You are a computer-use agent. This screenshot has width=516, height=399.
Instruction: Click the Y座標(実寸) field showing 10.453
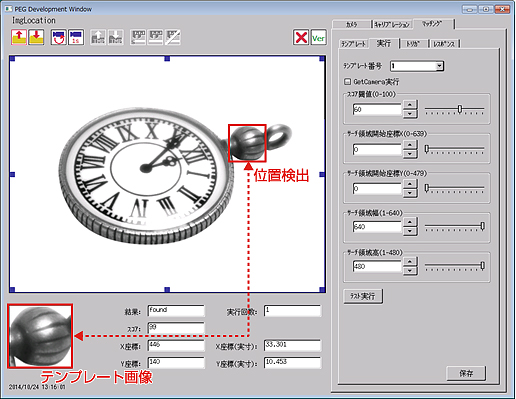point(293,363)
